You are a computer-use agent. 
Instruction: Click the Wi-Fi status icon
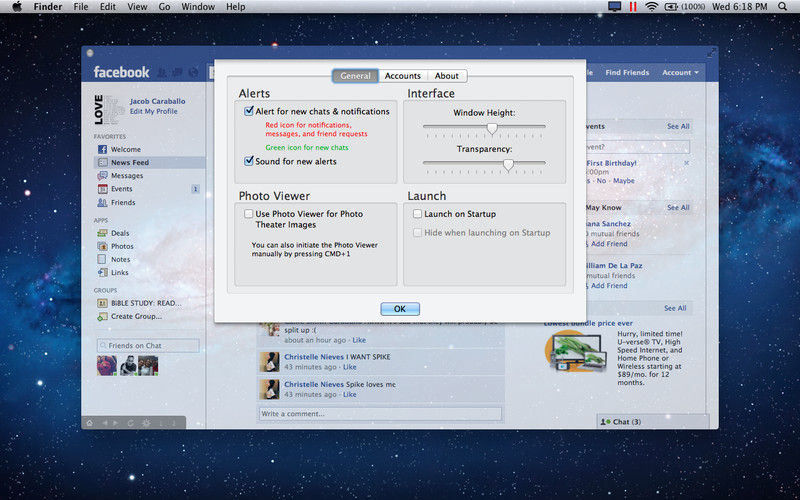click(652, 7)
